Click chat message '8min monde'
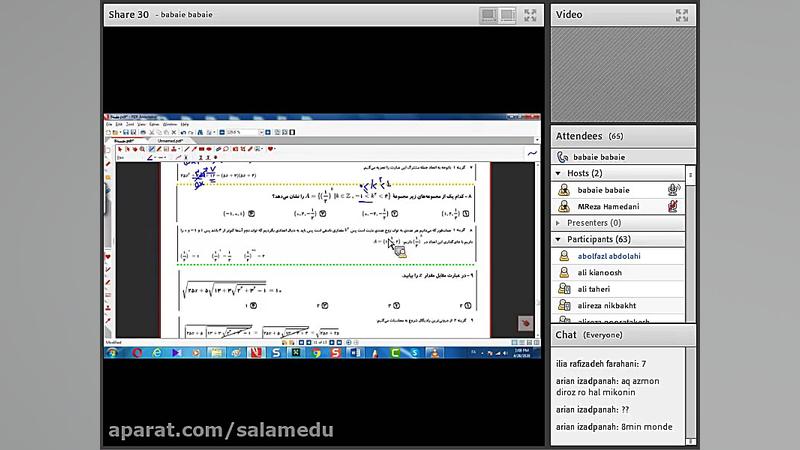Image resolution: width=800 pixels, height=450 pixels. (x=614, y=427)
